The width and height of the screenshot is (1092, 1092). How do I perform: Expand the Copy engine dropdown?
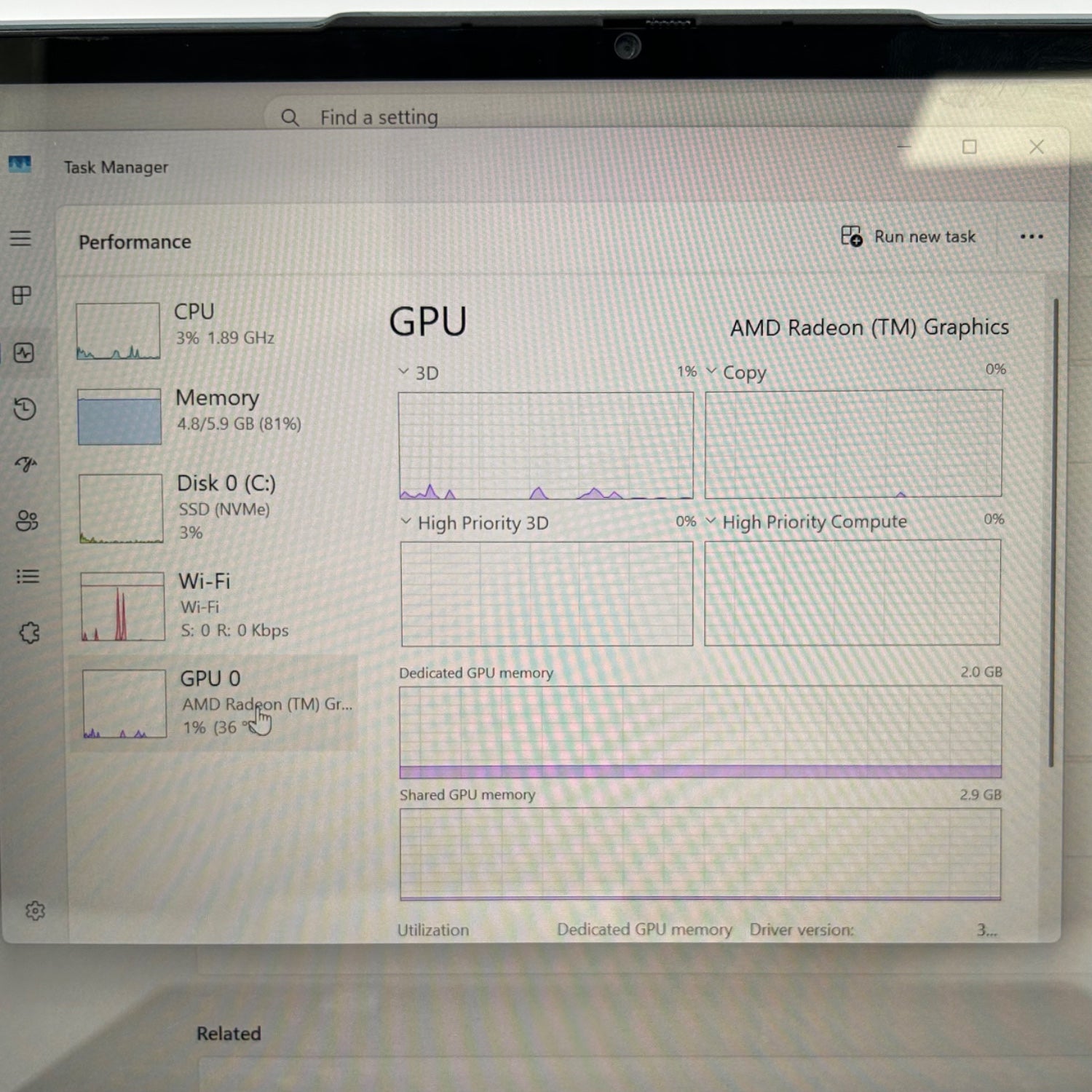pos(736,372)
